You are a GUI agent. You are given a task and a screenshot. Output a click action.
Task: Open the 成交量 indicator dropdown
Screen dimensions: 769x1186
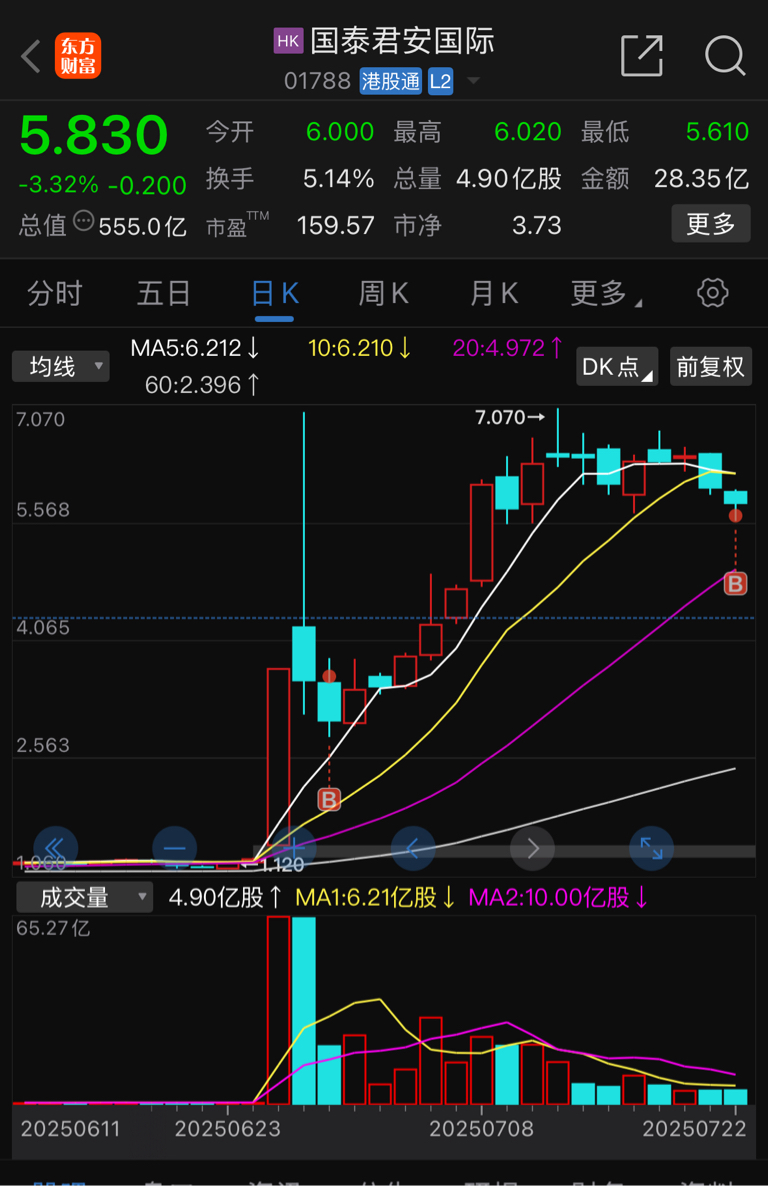pyautogui.click(x=84, y=898)
